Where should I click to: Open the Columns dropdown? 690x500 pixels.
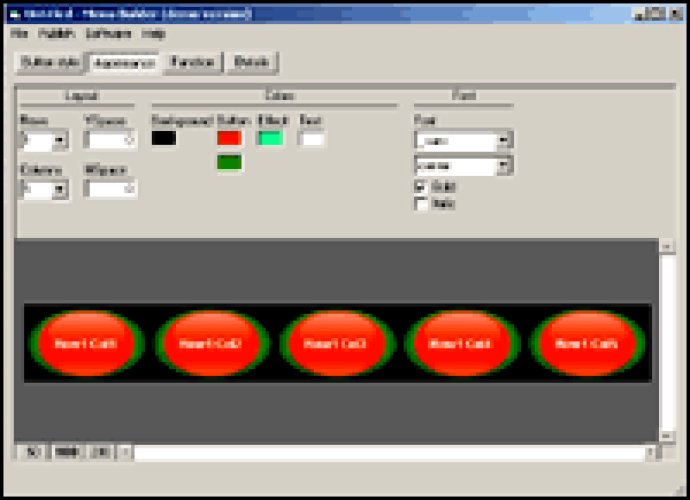(x=60, y=190)
